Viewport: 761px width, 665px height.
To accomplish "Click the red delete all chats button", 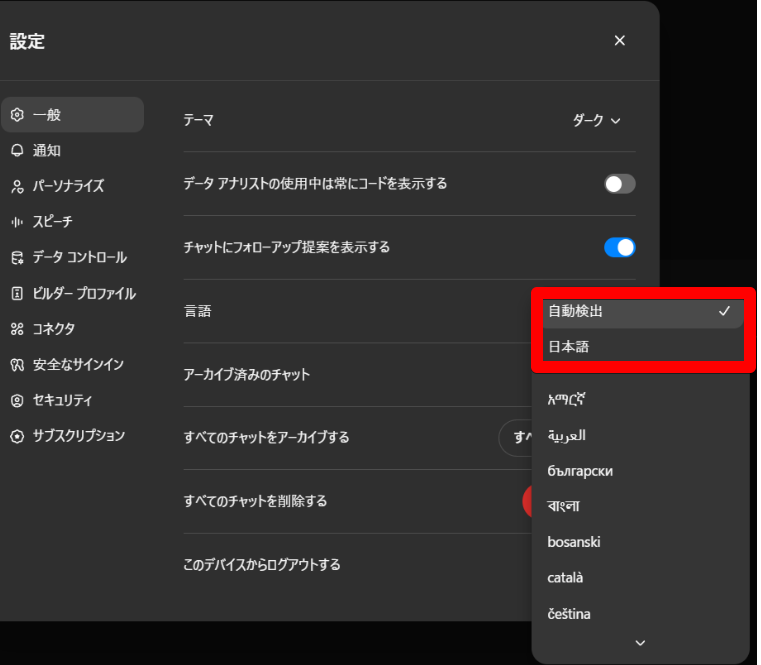I will [527, 501].
